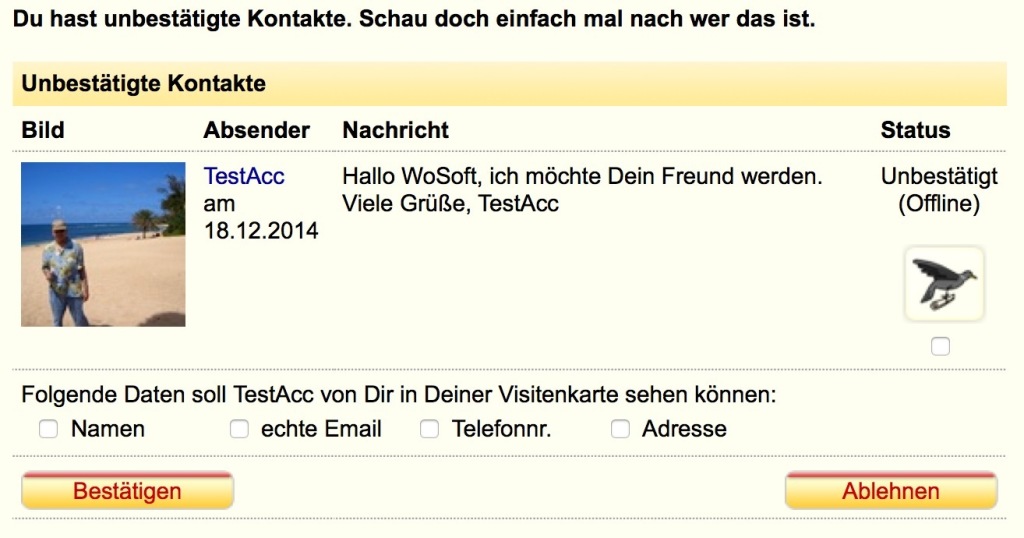Open the TestAcc sender profile link
This screenshot has height=538, width=1024.
click(244, 176)
